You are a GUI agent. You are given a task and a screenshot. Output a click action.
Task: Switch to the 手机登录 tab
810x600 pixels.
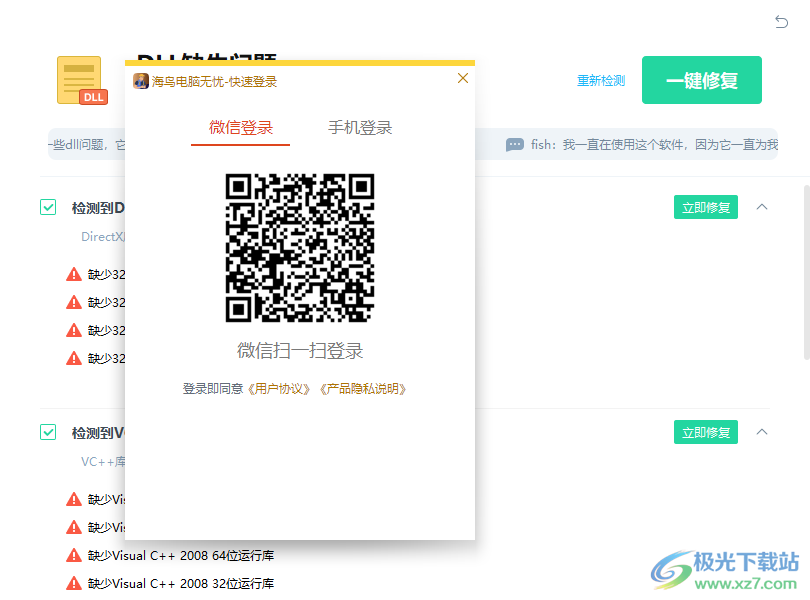(x=360, y=128)
